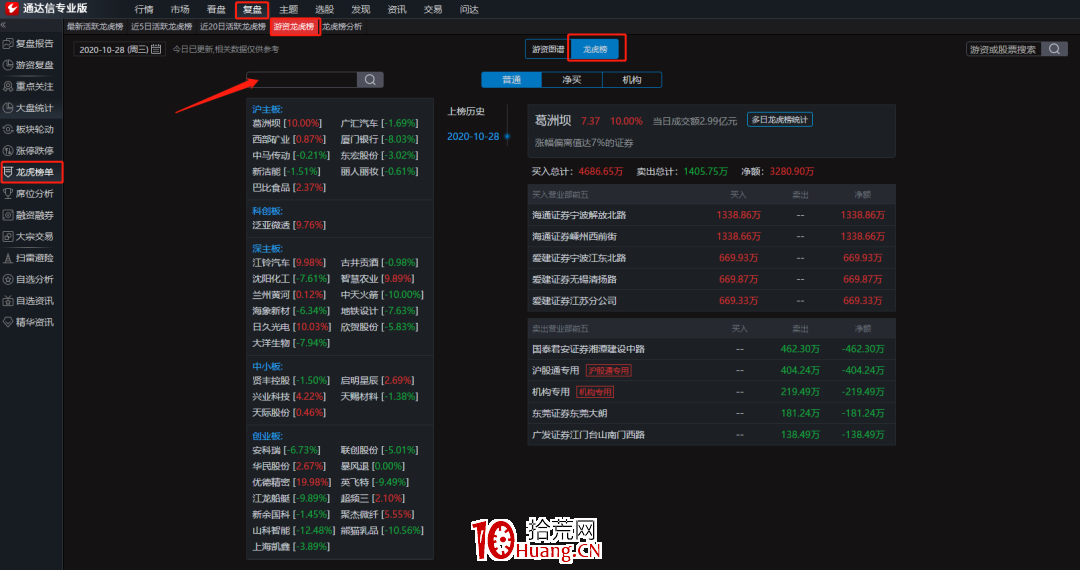The height and width of the screenshot is (570, 1080).
Task: Open 涨停跌停 sidebar icon
Action: click(8, 150)
